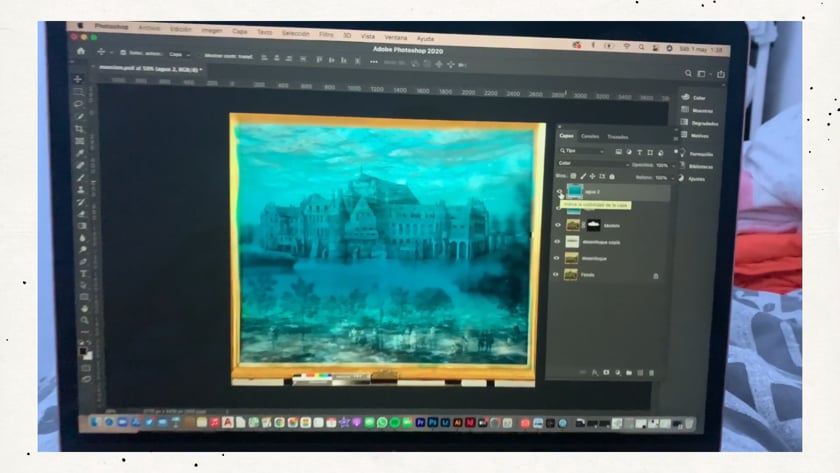Select the Gradient tool

pyautogui.click(x=82, y=226)
